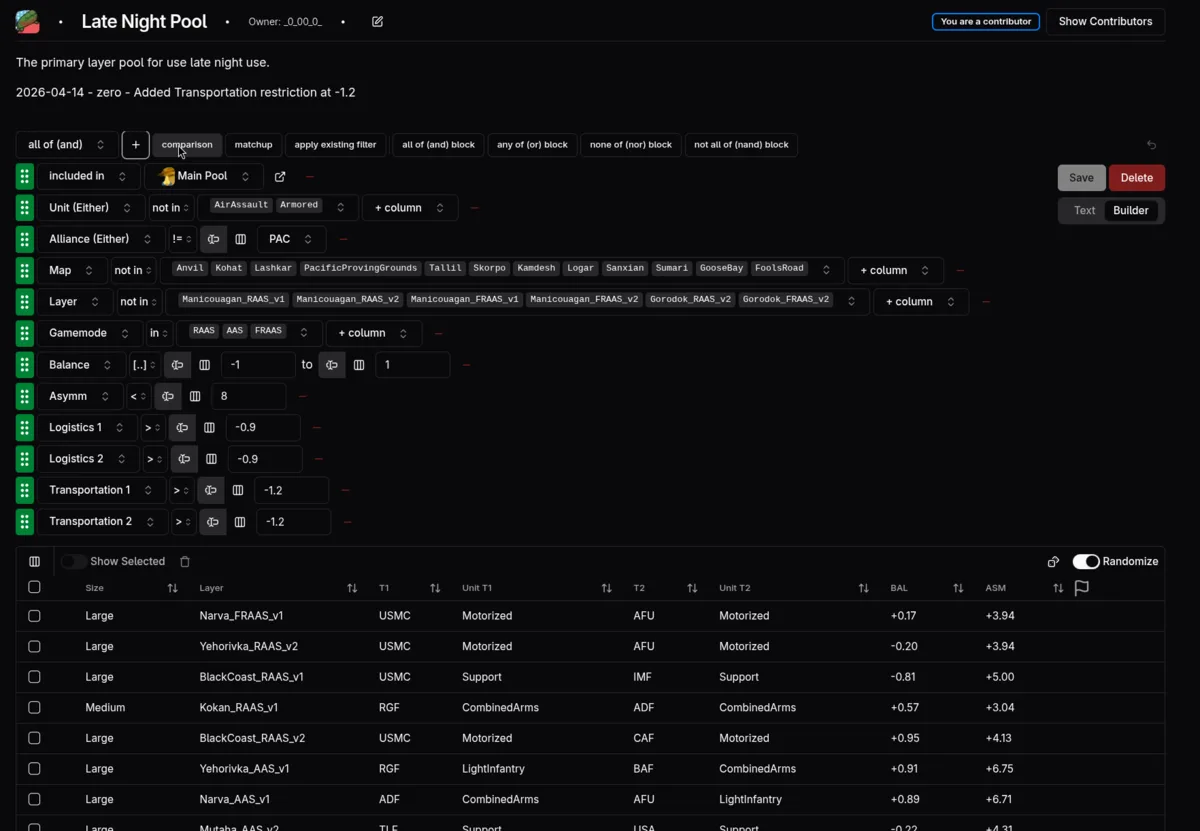Check the Yehorivka_RAAS_v2 row checkbox

(34, 647)
